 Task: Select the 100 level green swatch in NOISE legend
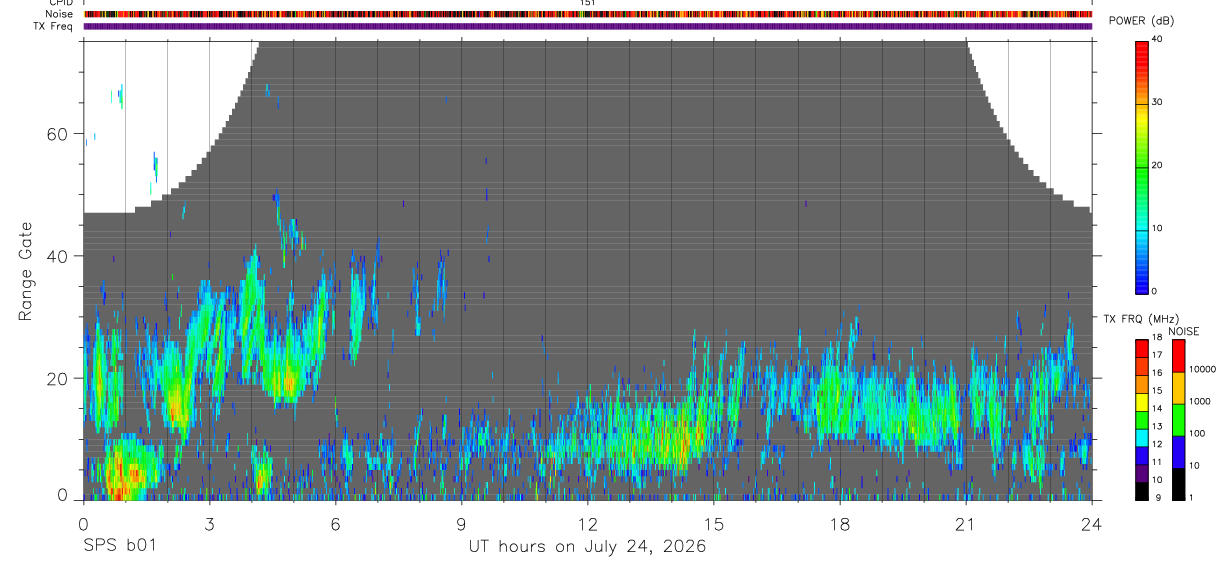(1178, 419)
